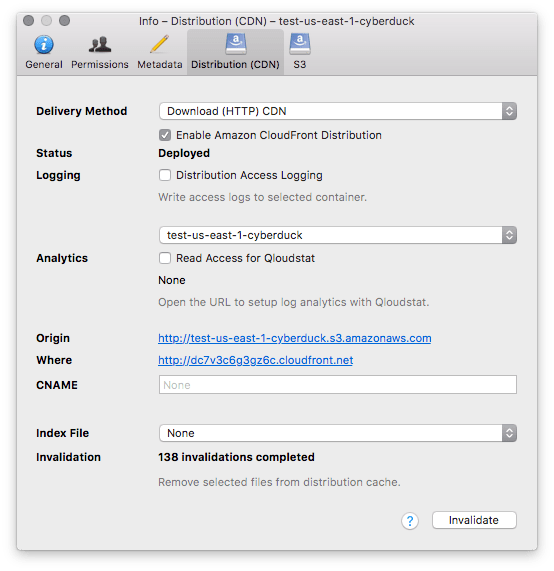Switch to the Metadata tab label
Screen dimensions: 554x571
coord(160,64)
